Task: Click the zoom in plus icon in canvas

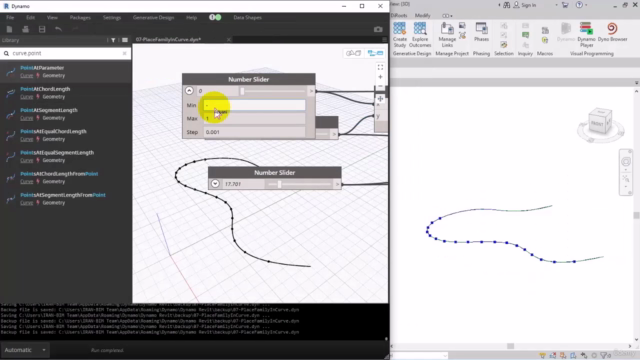Action: [x=380, y=77]
